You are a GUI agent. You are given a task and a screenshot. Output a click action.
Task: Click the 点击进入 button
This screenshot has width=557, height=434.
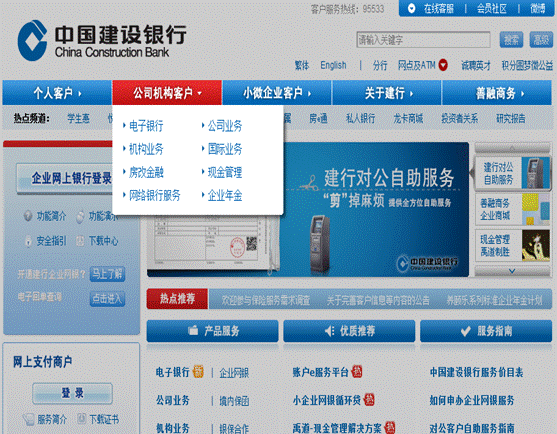click(107, 299)
